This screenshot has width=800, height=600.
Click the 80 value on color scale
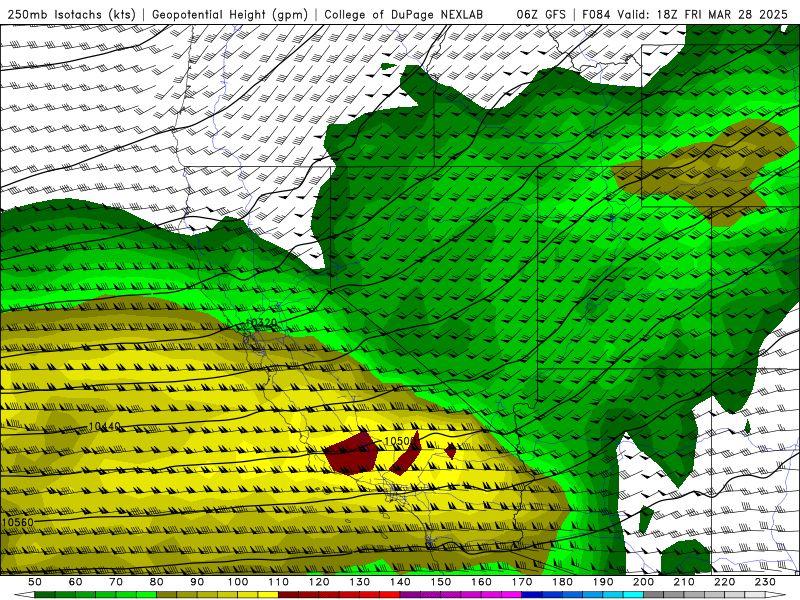(157, 582)
